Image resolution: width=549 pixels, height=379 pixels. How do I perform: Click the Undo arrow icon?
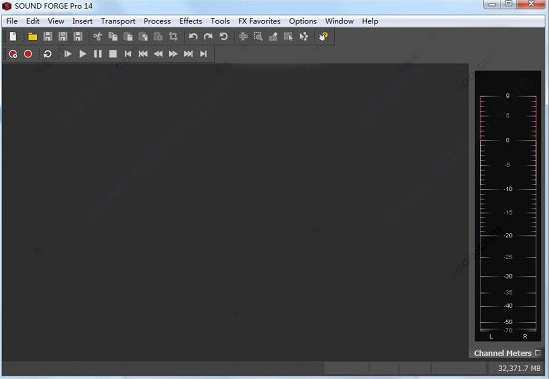(x=193, y=36)
